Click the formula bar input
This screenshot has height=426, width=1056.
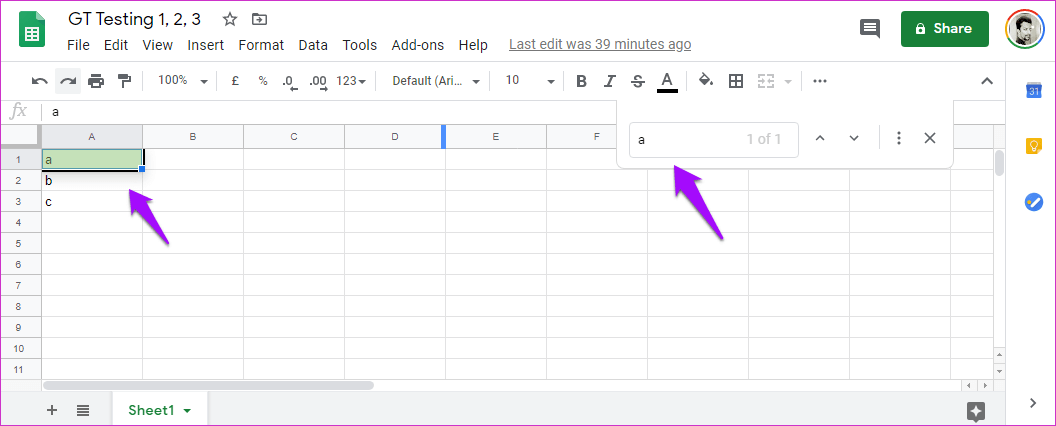330,112
